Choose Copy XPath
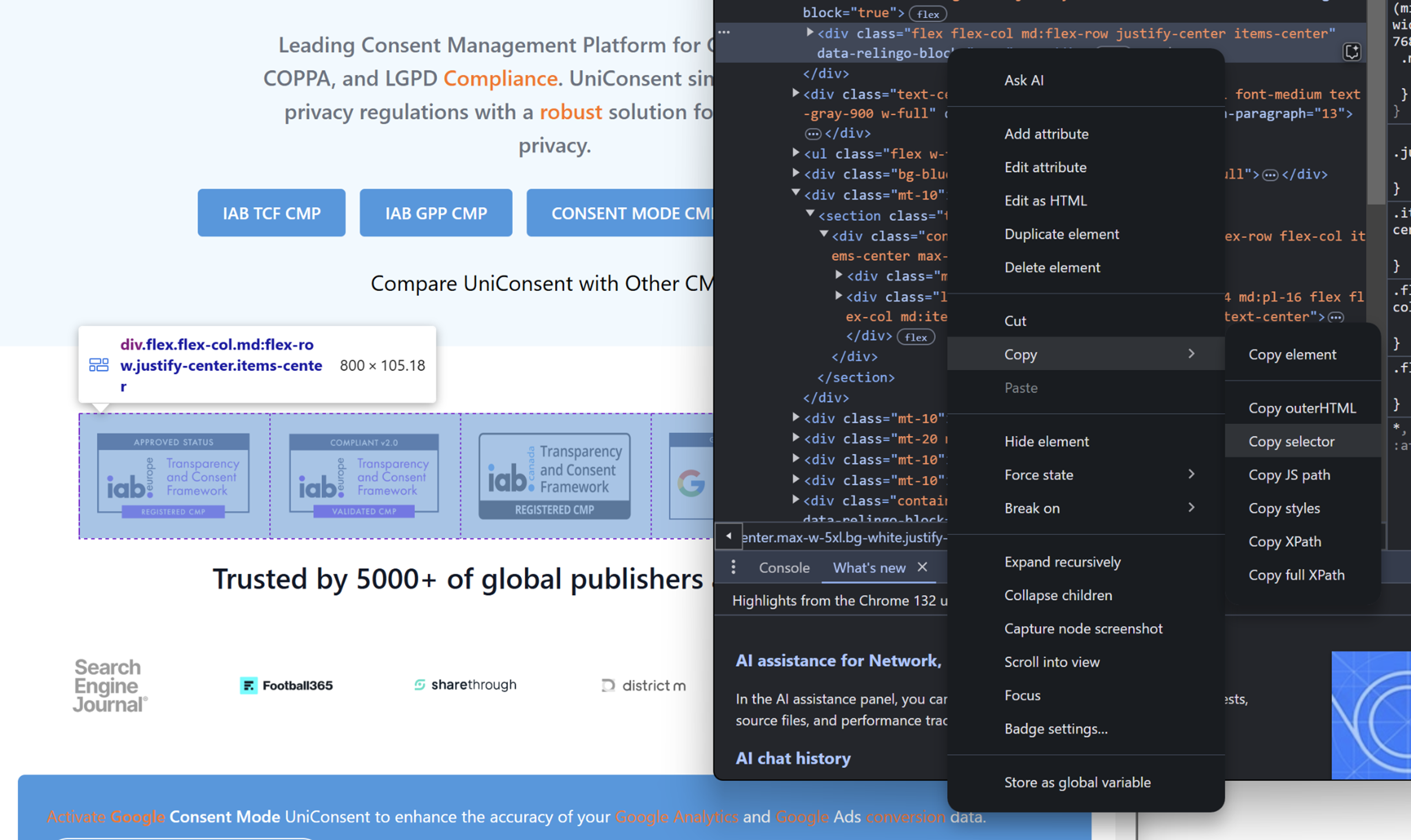Viewport: 1411px width, 840px height. 1303,541
